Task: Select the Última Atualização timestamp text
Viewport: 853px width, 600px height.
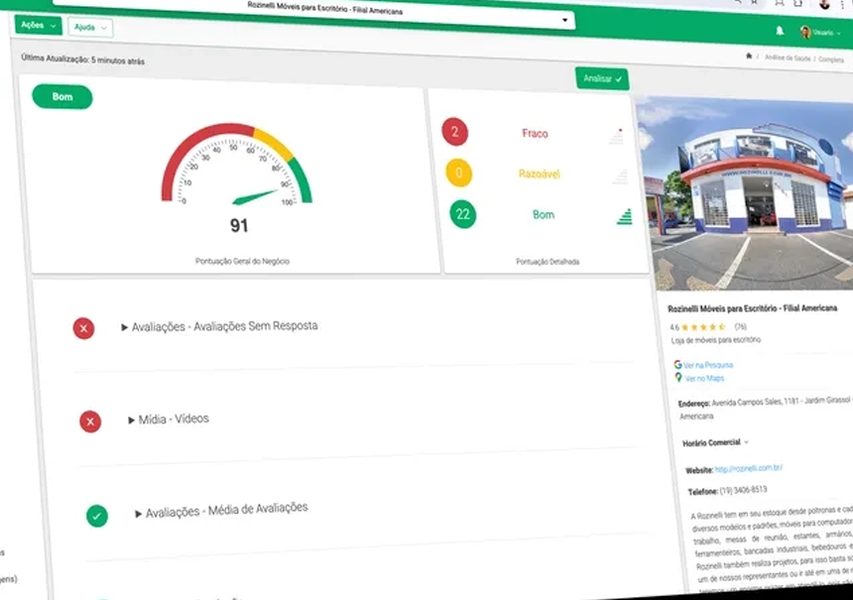Action: (x=83, y=59)
